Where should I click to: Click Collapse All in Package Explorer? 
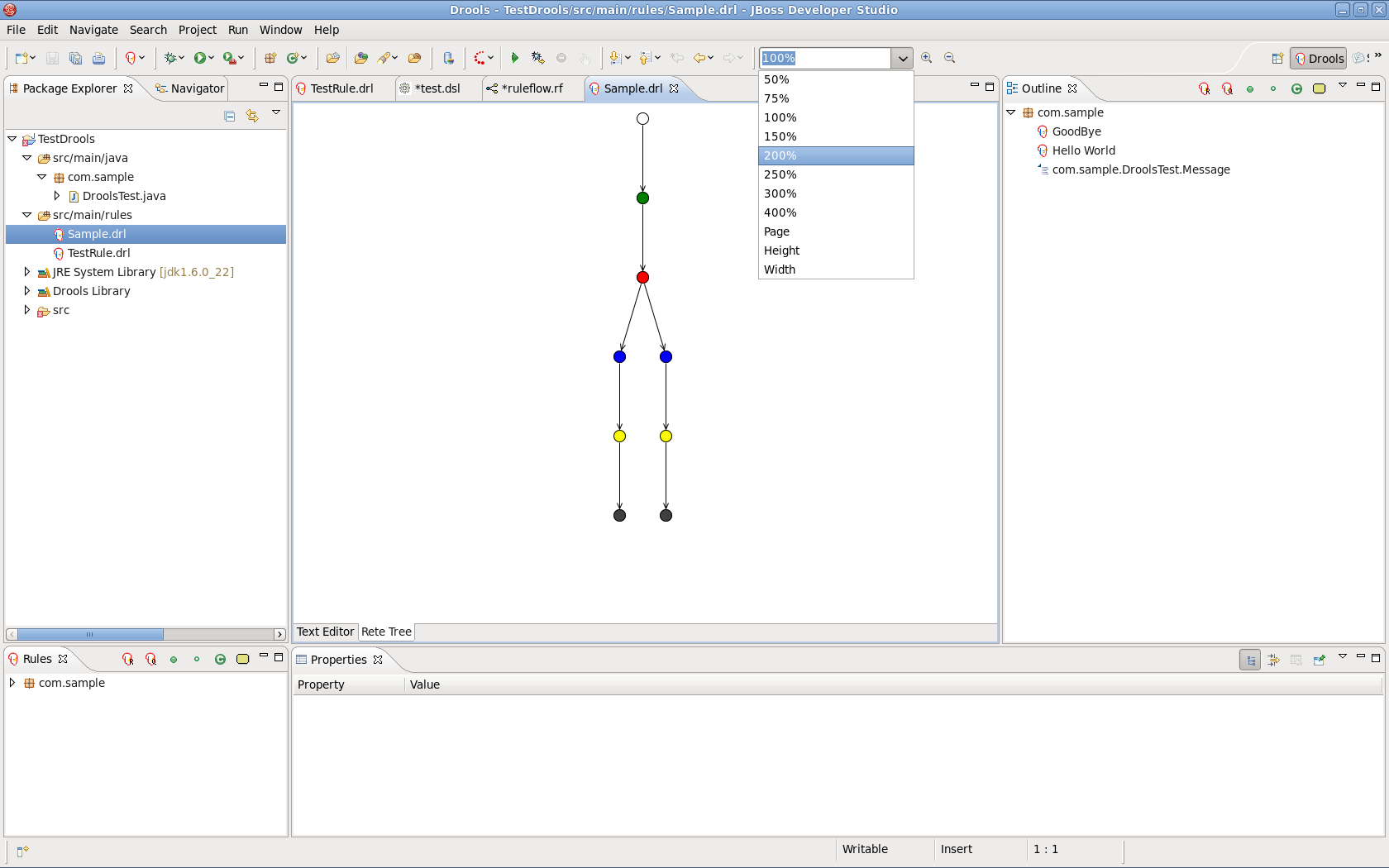[230, 116]
